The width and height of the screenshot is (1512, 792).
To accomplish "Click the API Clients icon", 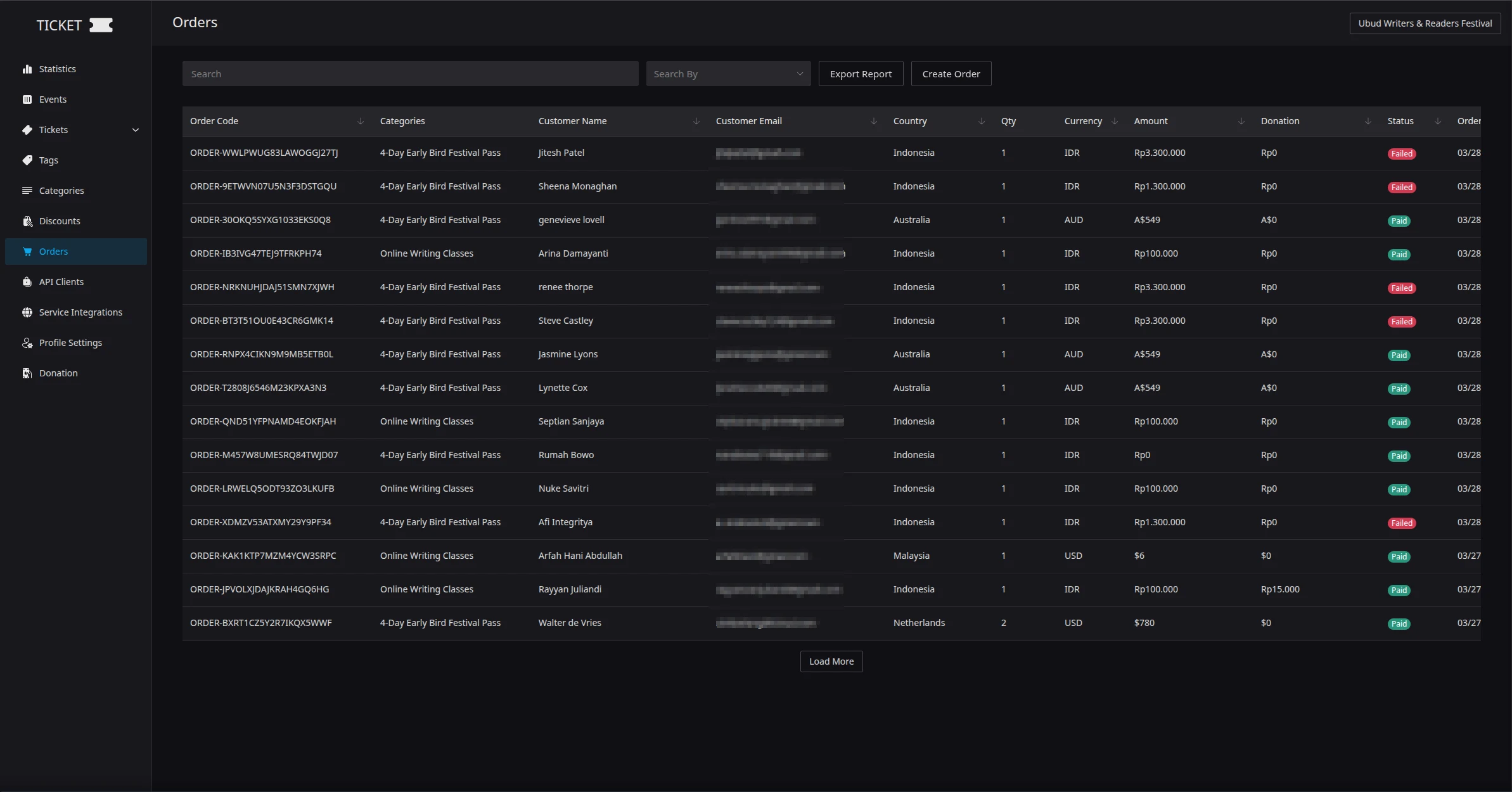I will click(x=27, y=282).
